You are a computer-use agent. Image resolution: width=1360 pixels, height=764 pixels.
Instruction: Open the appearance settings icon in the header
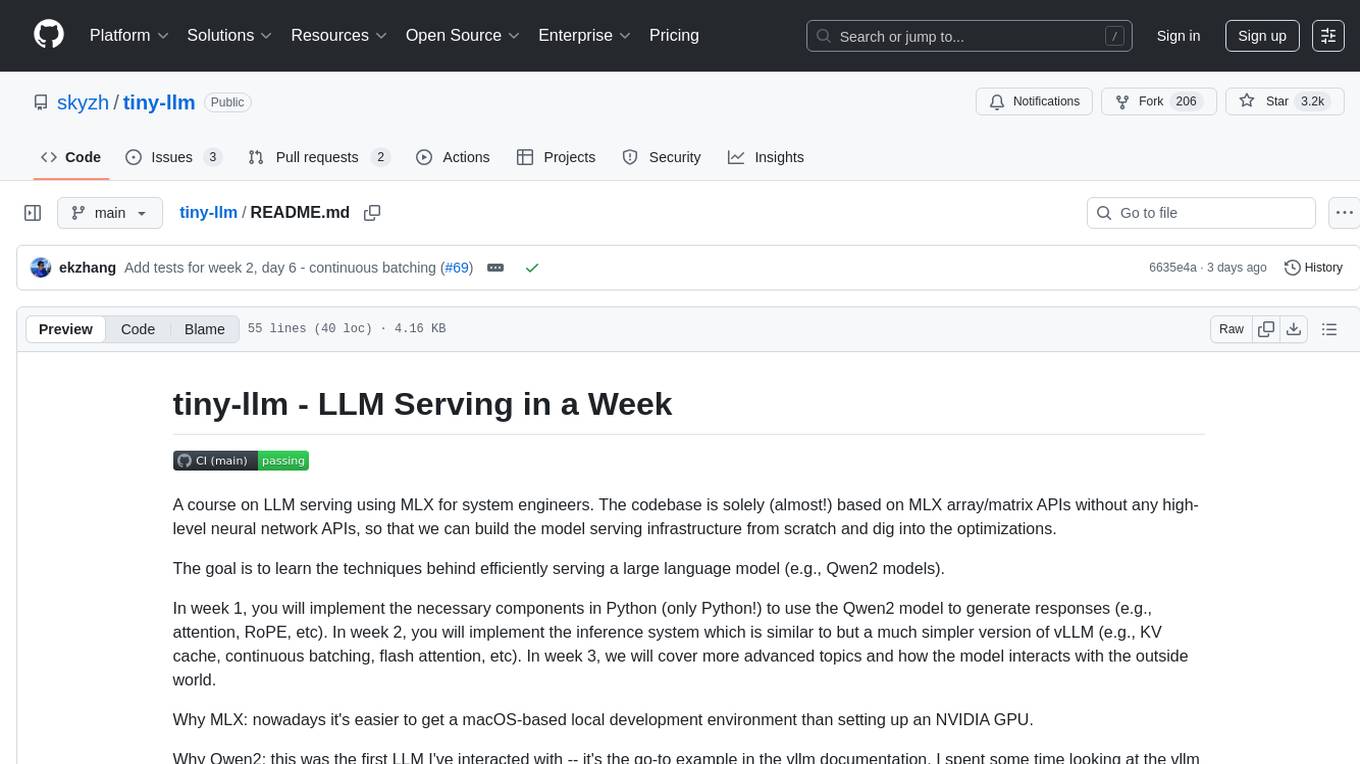pos(1328,36)
